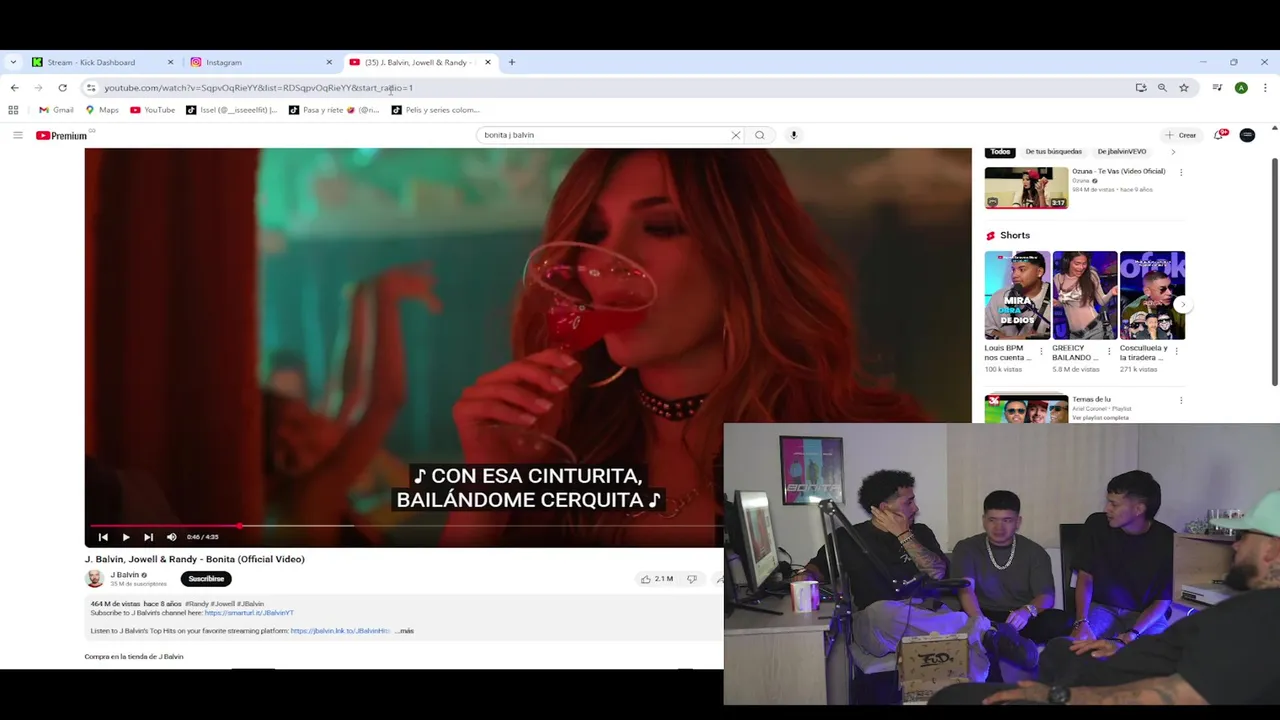Screen dimensions: 1280x720
Task: Open menu for Cosculluela short
Action: (x=1176, y=351)
